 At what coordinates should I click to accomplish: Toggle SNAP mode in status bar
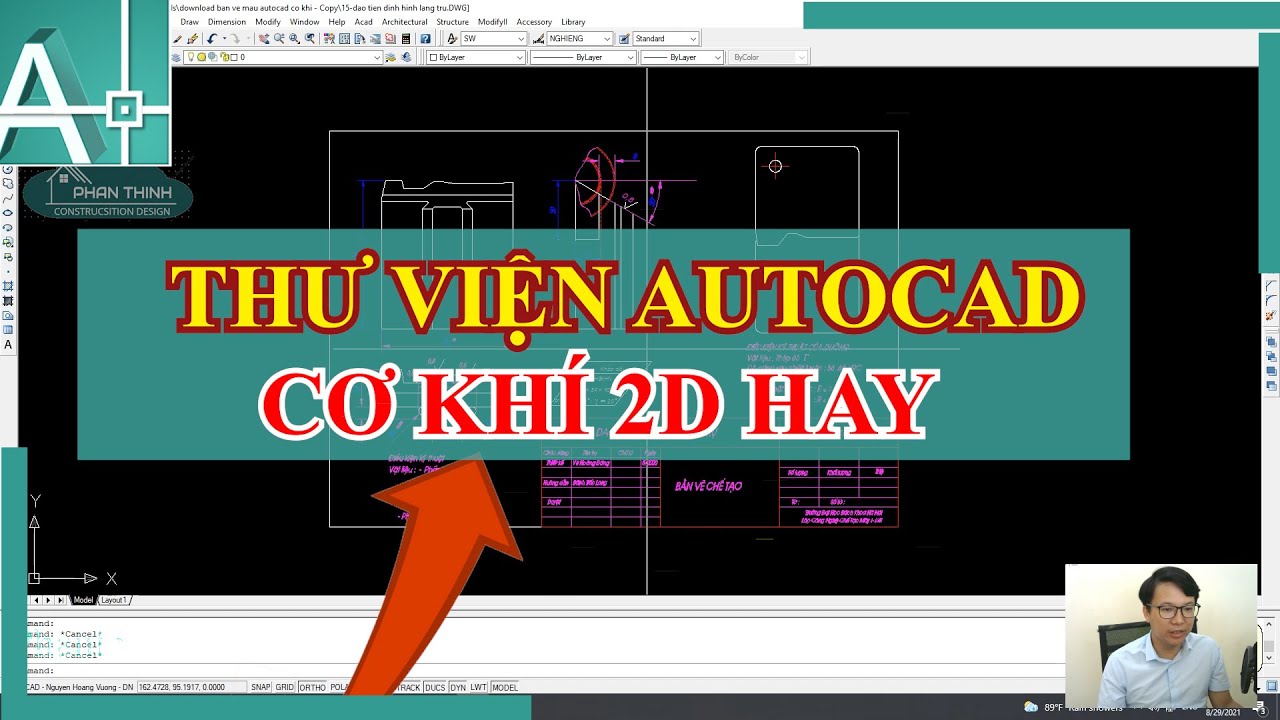click(x=261, y=687)
